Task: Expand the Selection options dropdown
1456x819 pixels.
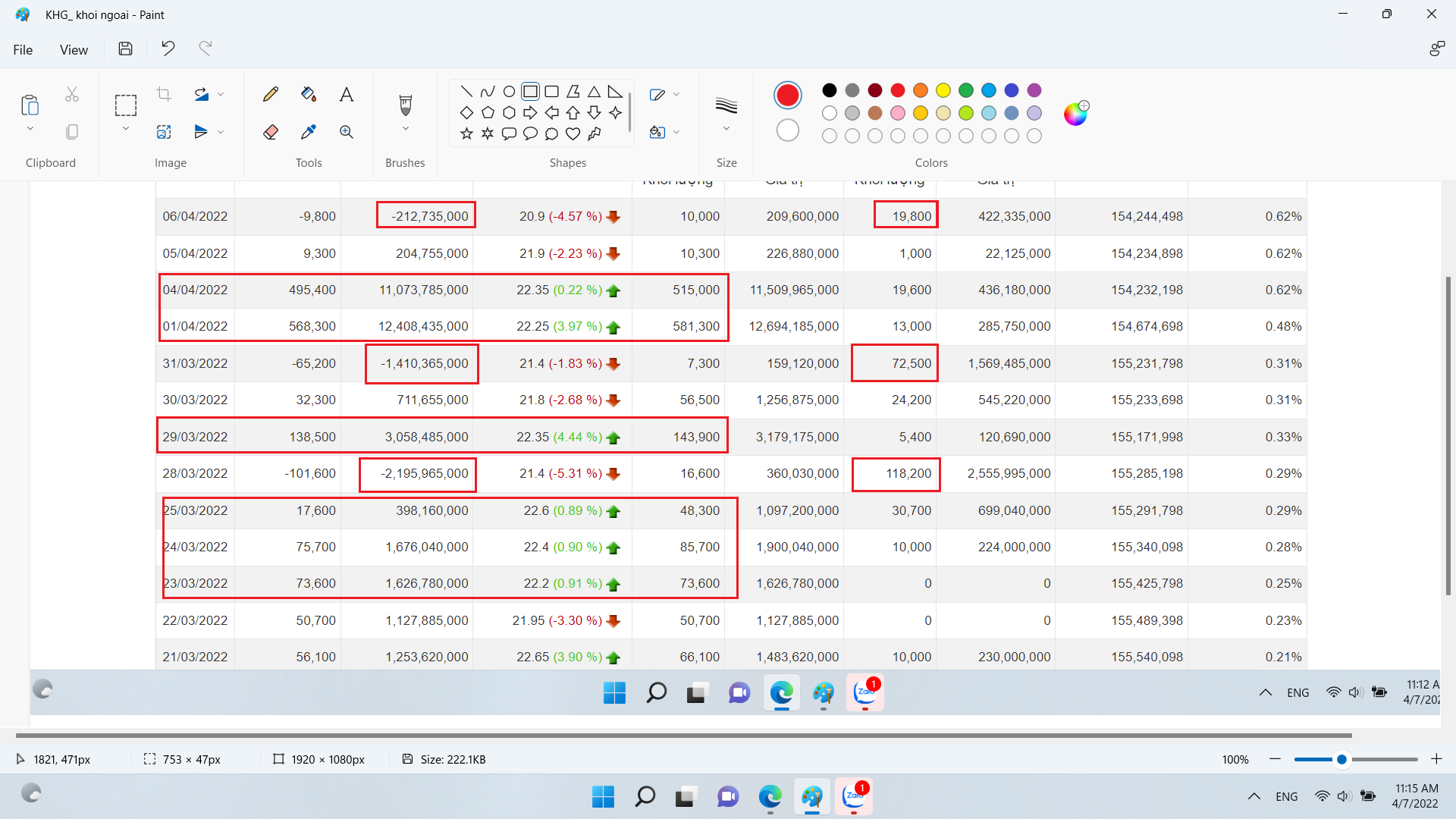Action: (x=126, y=129)
